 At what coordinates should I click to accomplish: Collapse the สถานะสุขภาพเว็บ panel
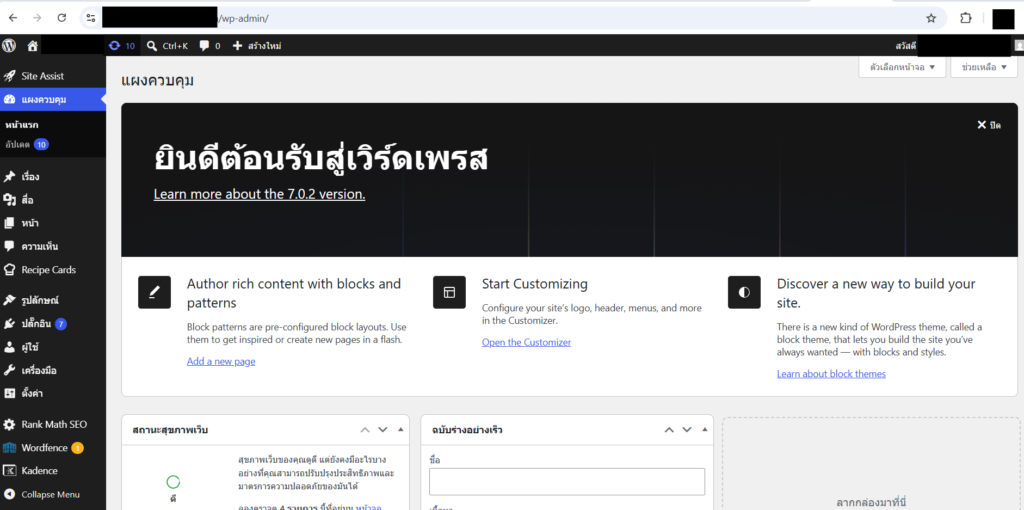coord(400,430)
